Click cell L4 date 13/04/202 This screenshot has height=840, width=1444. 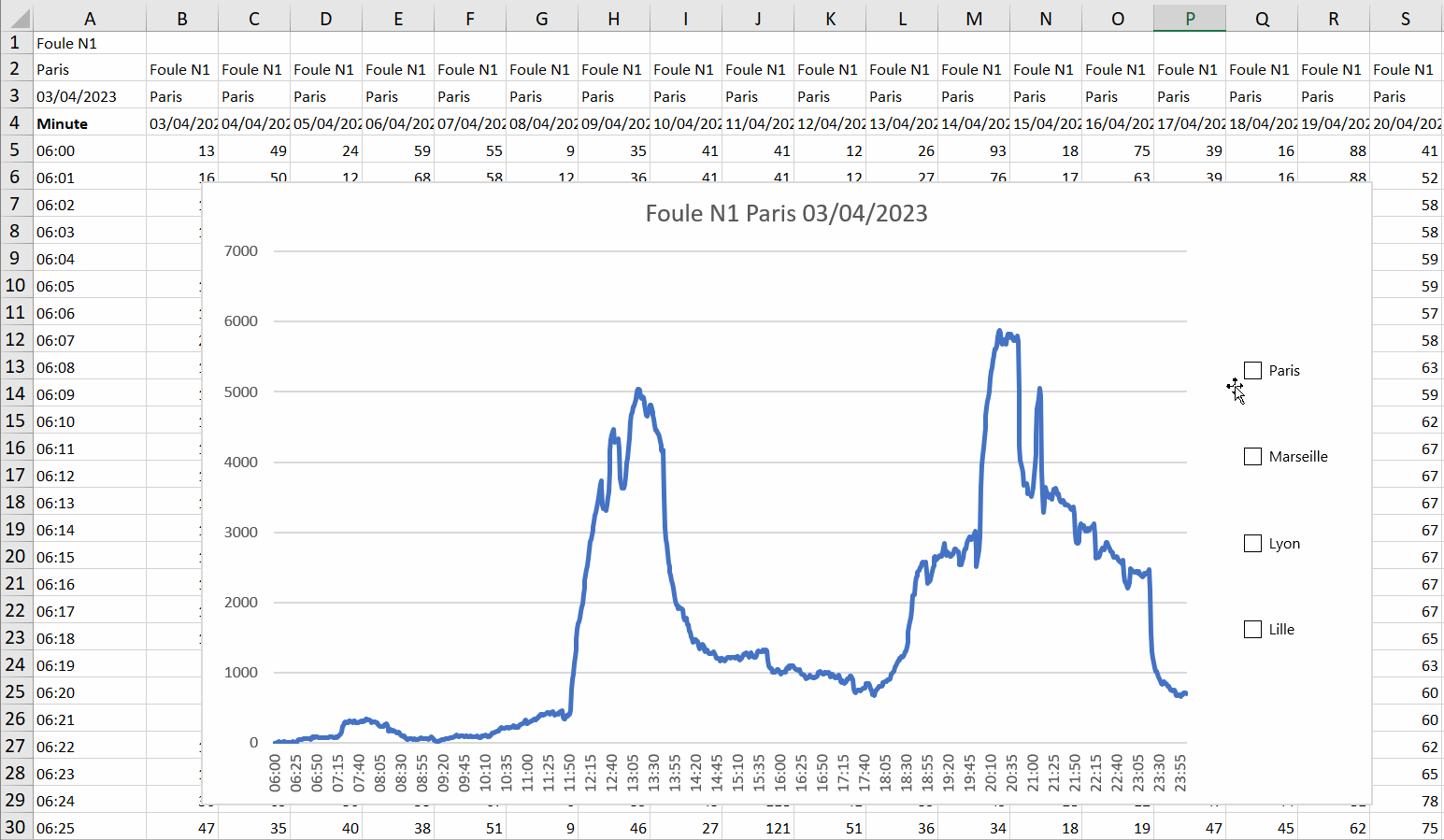[902, 123]
